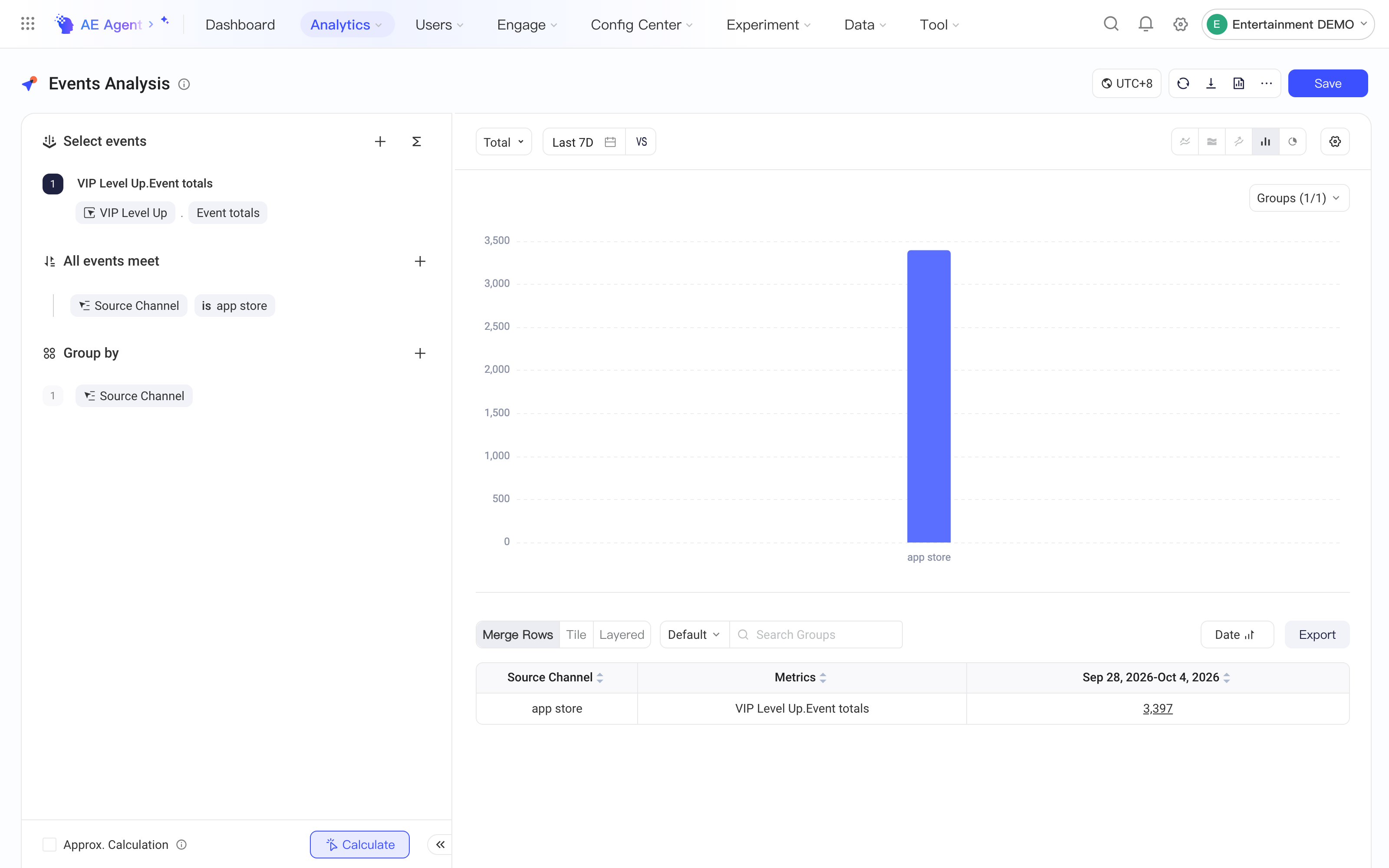Open the settings gear in top bar
Screen dimensions: 1389x868
click(1181, 24)
